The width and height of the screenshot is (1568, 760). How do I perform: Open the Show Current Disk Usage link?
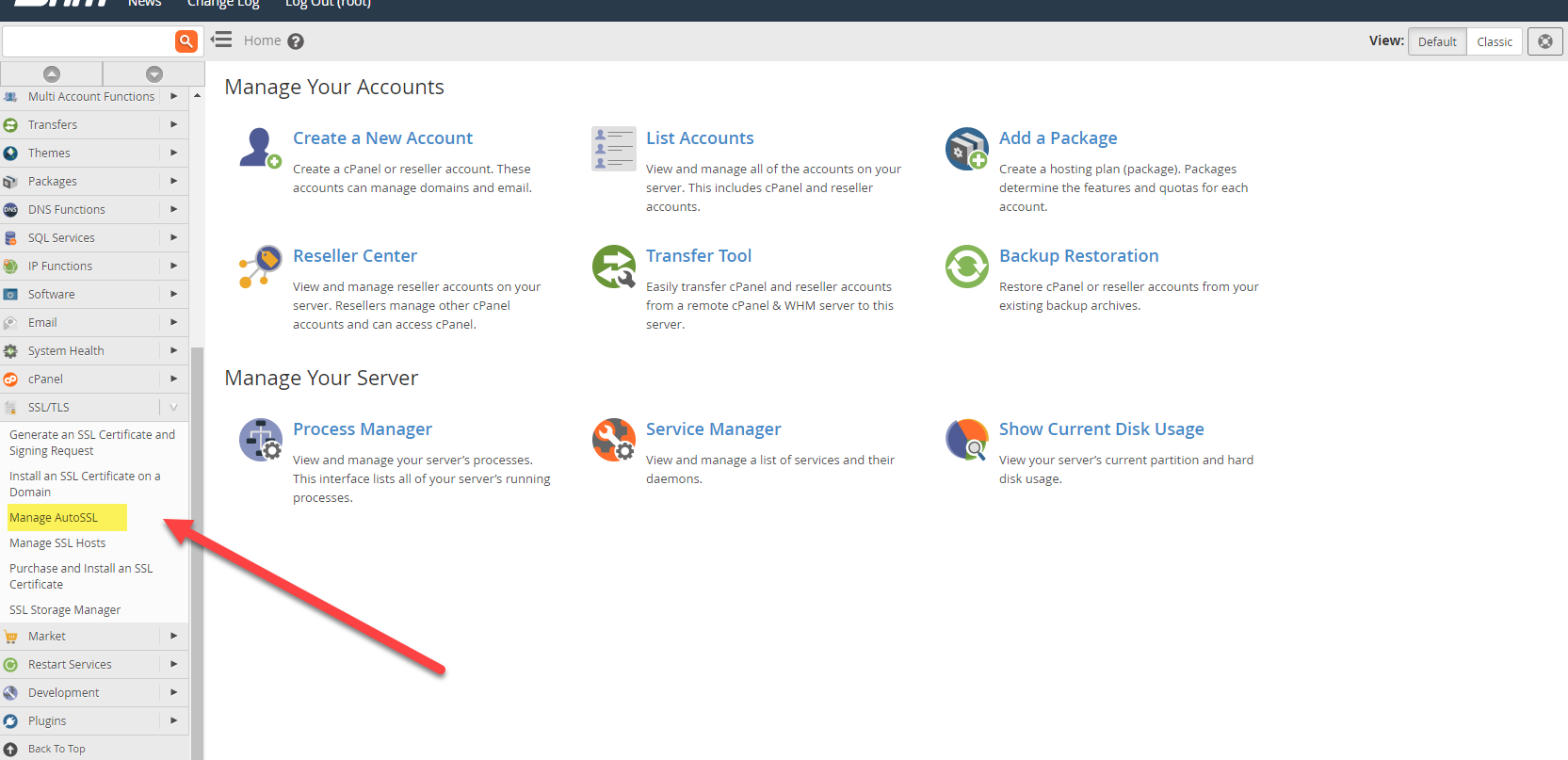(1102, 429)
